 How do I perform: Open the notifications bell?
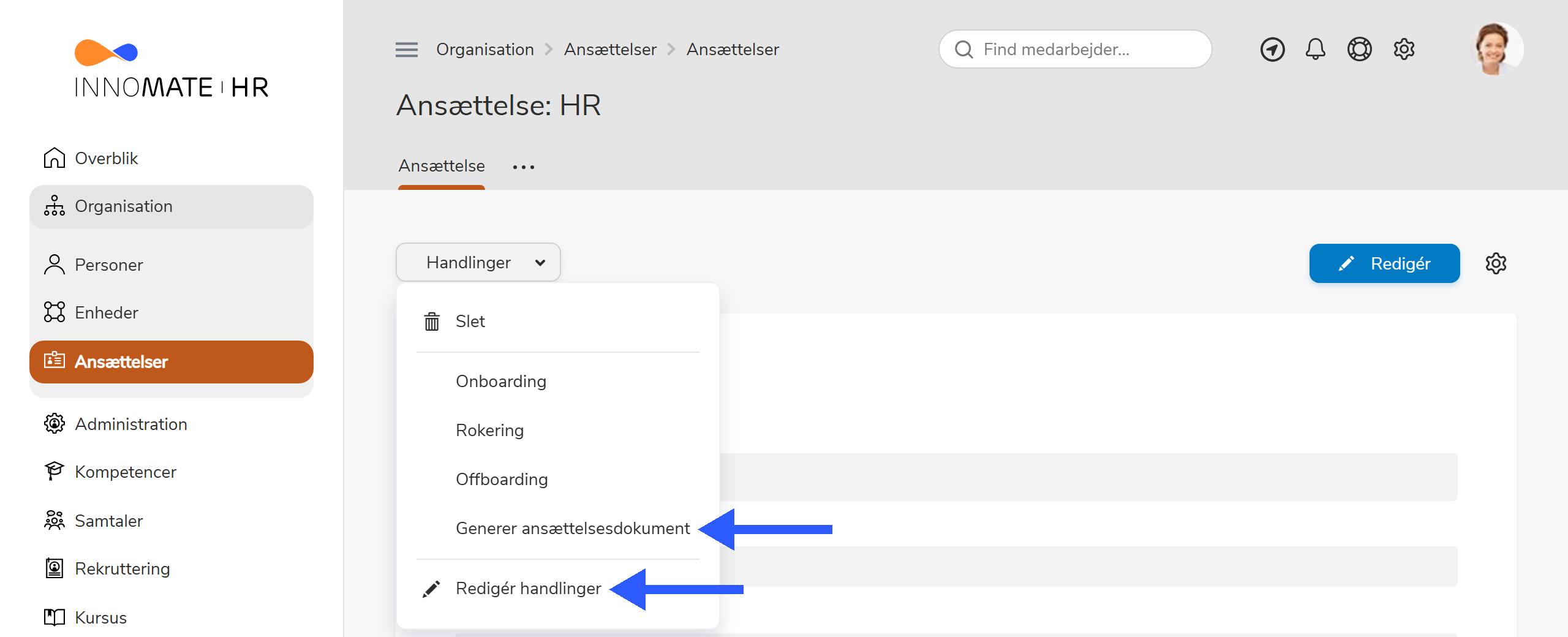point(1315,49)
